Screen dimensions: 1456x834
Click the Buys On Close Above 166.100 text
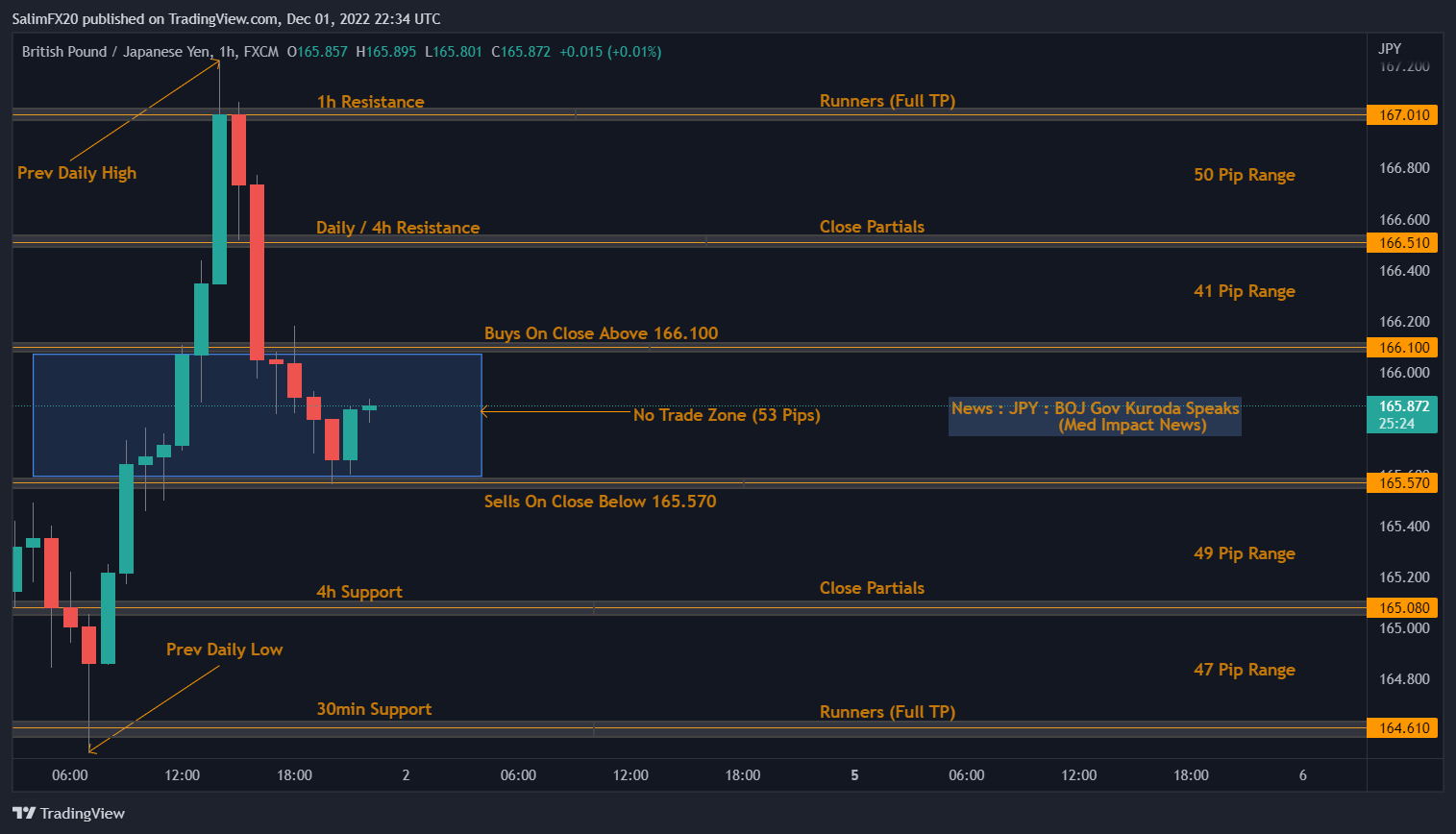(x=601, y=333)
